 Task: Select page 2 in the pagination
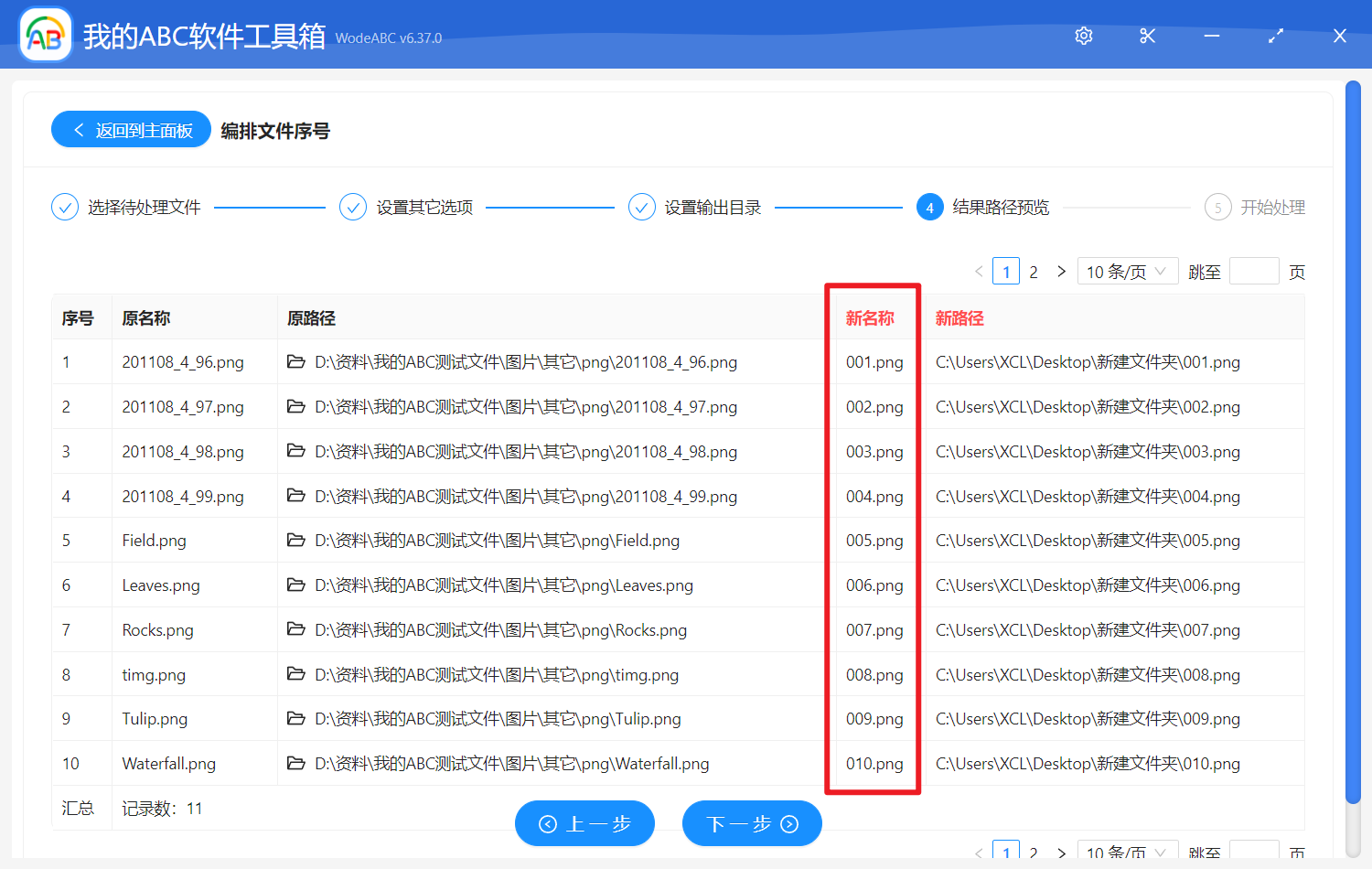(x=1033, y=271)
